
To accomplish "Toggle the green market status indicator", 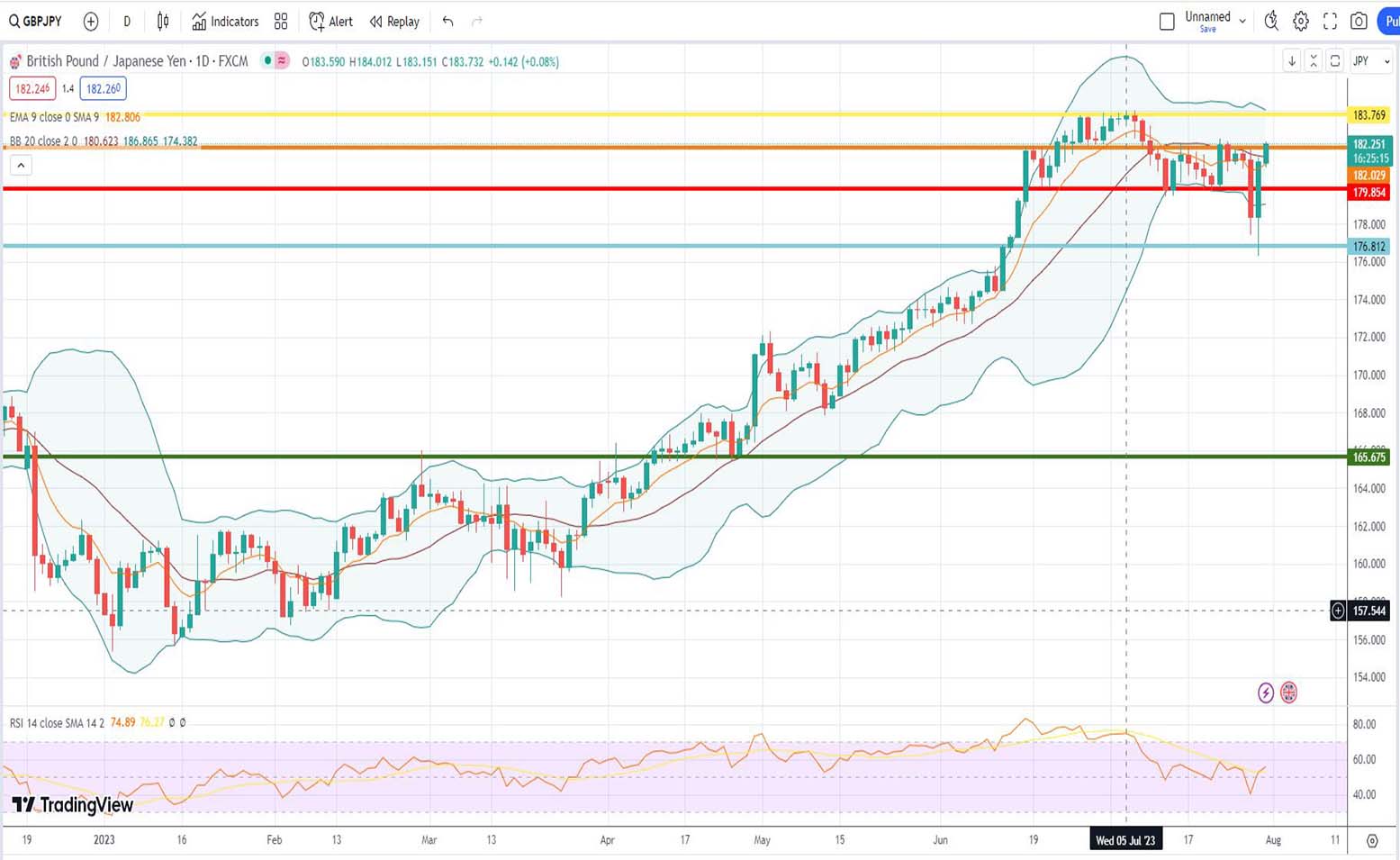I will pyautogui.click(x=267, y=60).
